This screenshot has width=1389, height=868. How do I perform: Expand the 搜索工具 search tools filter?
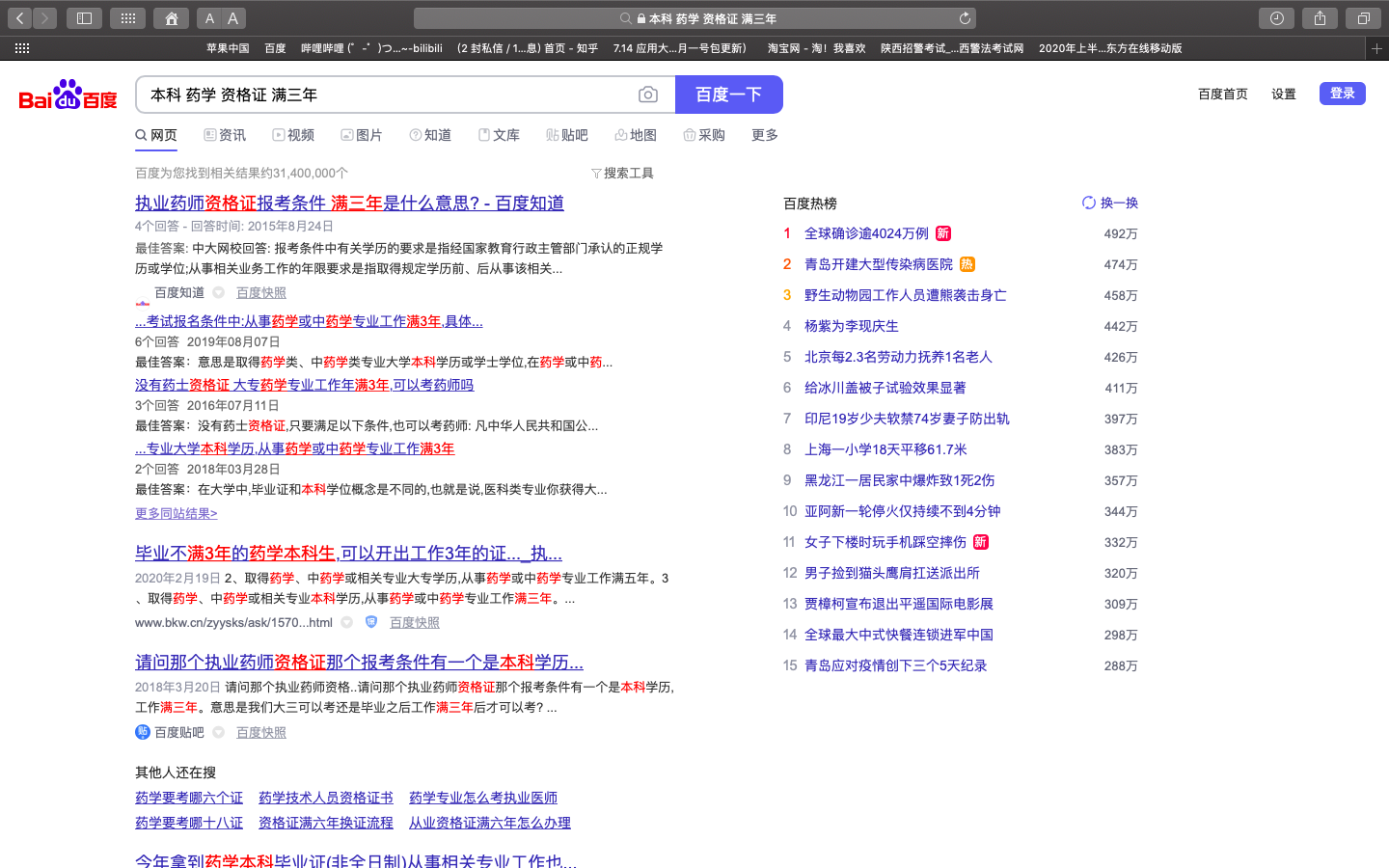click(622, 174)
